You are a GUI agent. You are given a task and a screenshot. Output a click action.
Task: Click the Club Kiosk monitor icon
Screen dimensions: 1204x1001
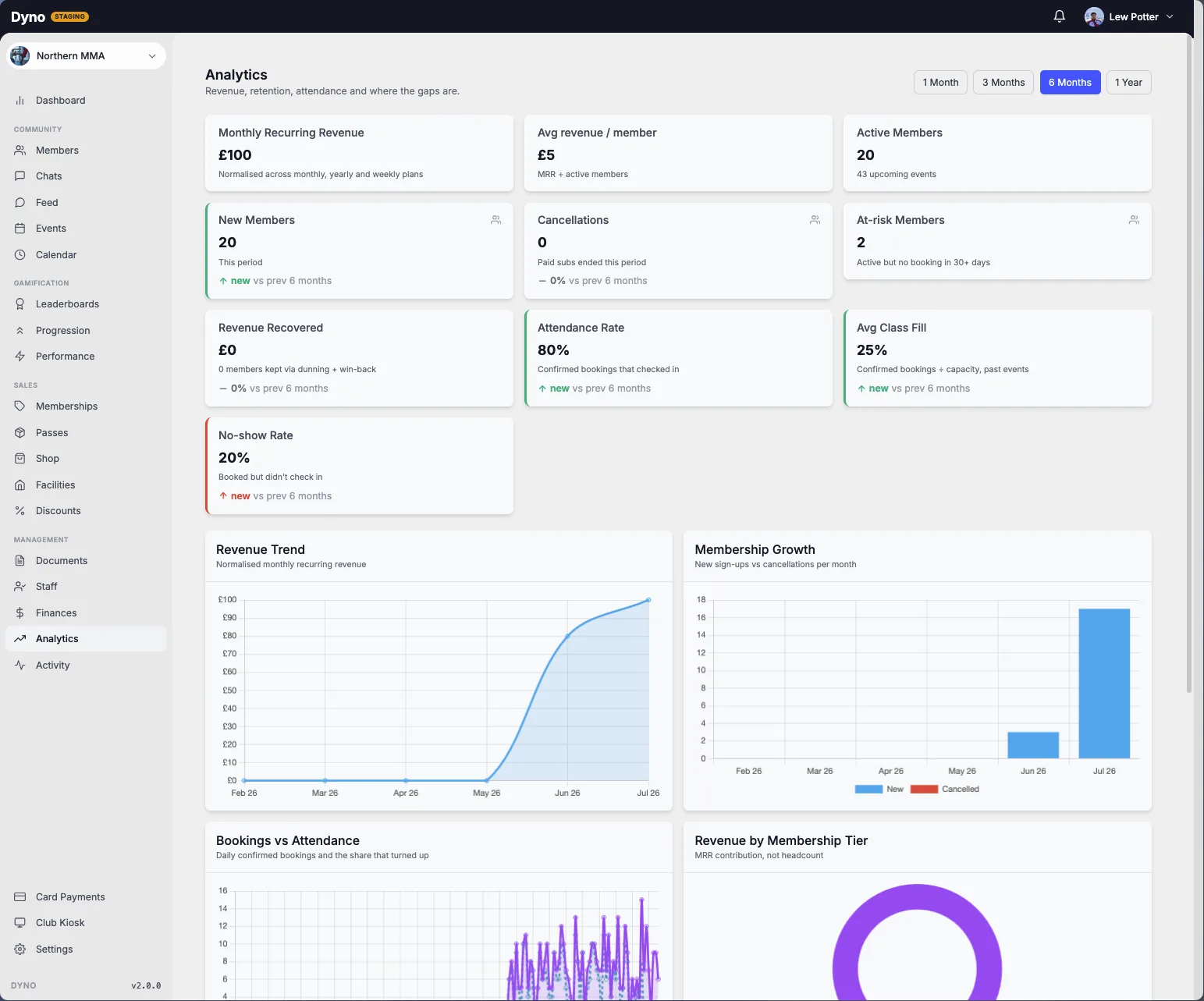pyautogui.click(x=20, y=923)
